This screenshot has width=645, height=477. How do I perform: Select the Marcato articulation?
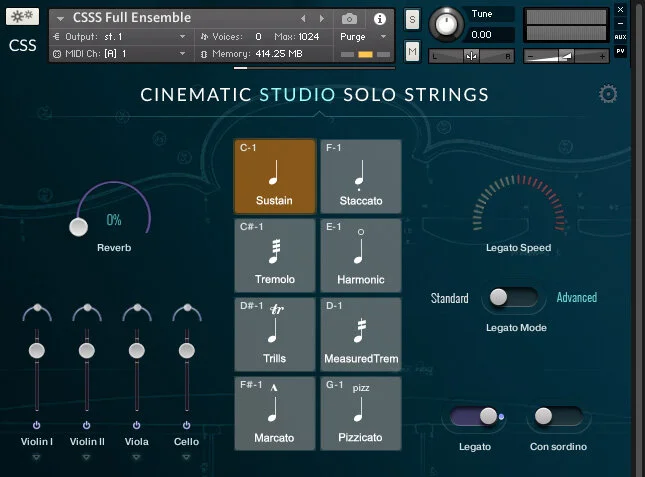[274, 413]
